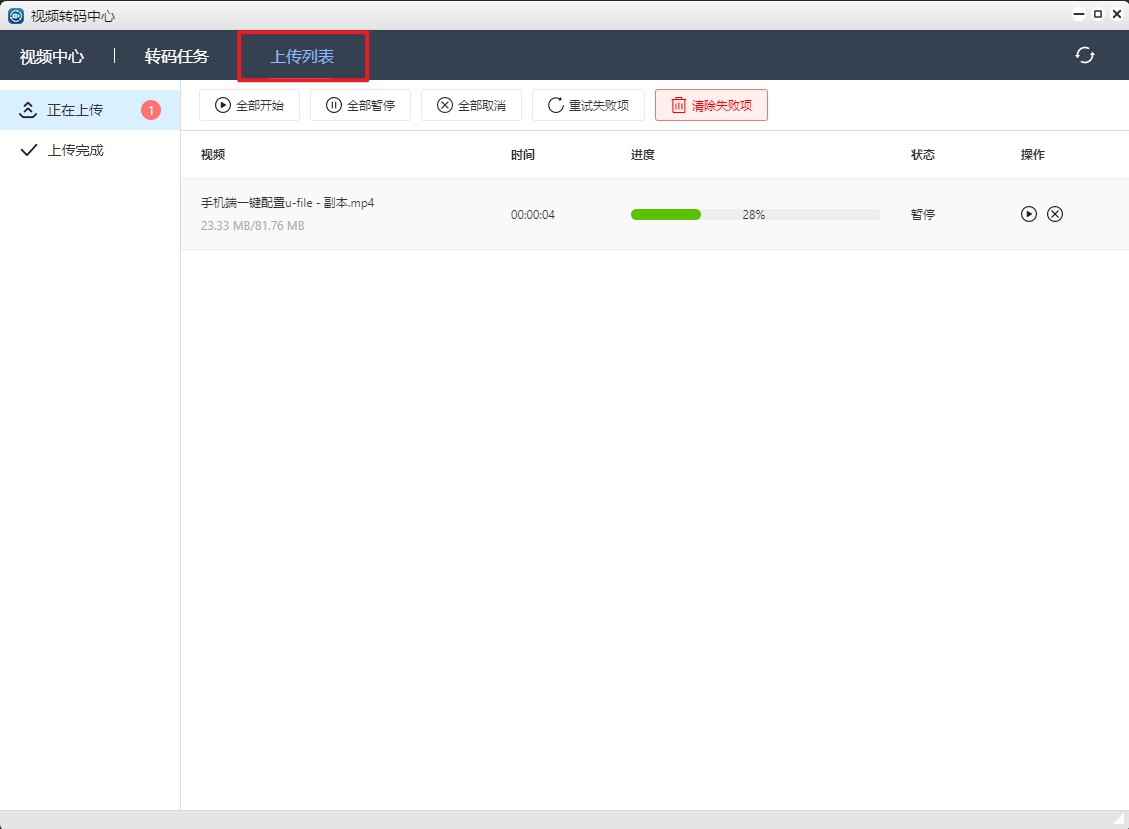Open the 上传完成 section in sidebar

pos(75,150)
